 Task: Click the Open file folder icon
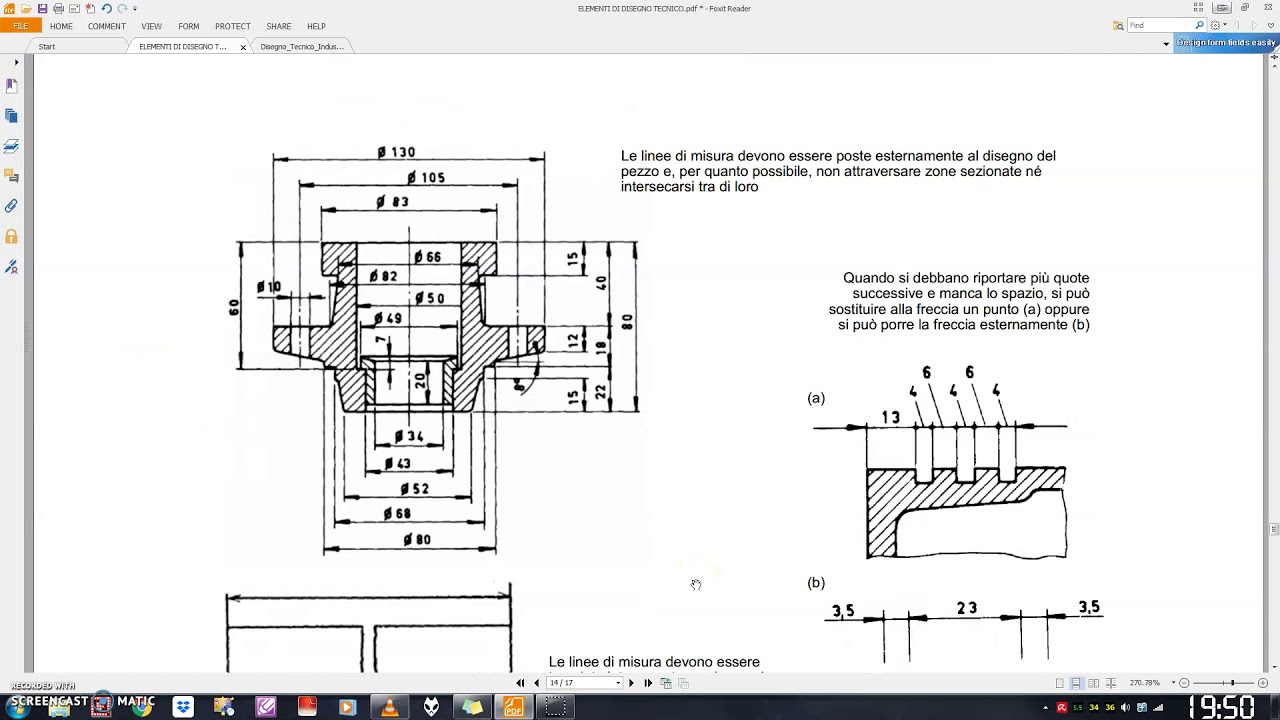pyautogui.click(x=26, y=8)
